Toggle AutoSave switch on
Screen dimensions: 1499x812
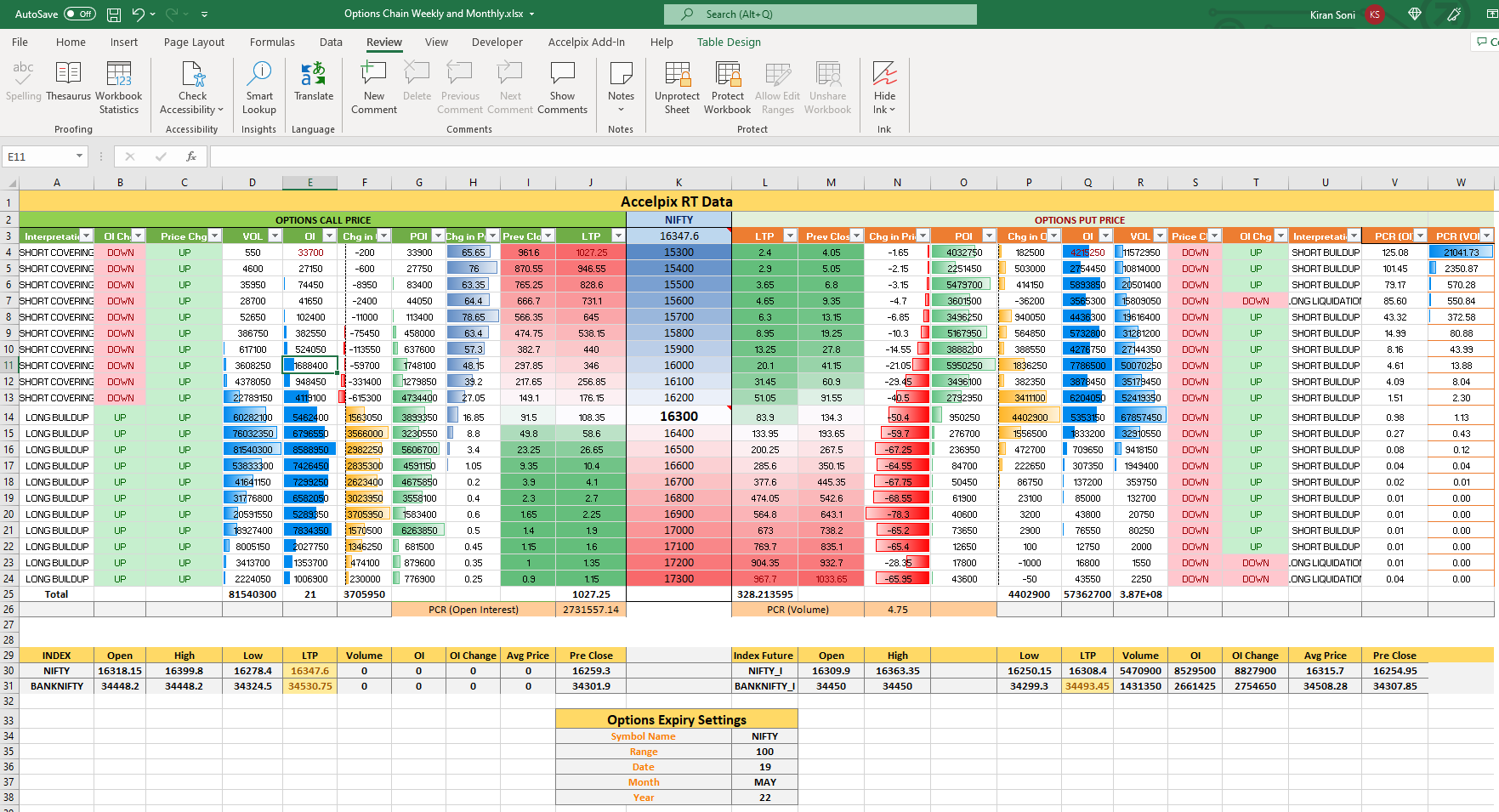[80, 14]
